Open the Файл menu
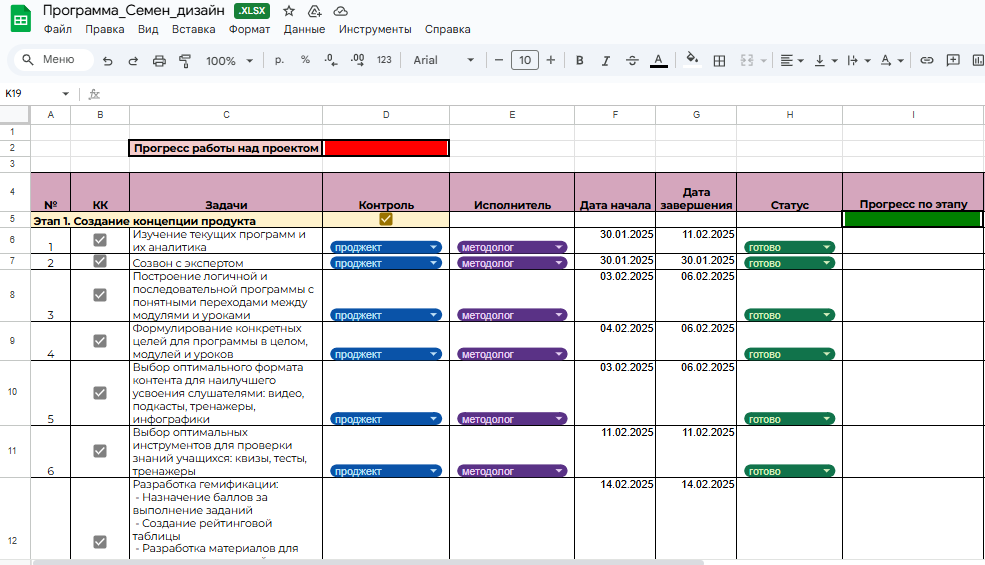985x565 pixels. point(58,30)
